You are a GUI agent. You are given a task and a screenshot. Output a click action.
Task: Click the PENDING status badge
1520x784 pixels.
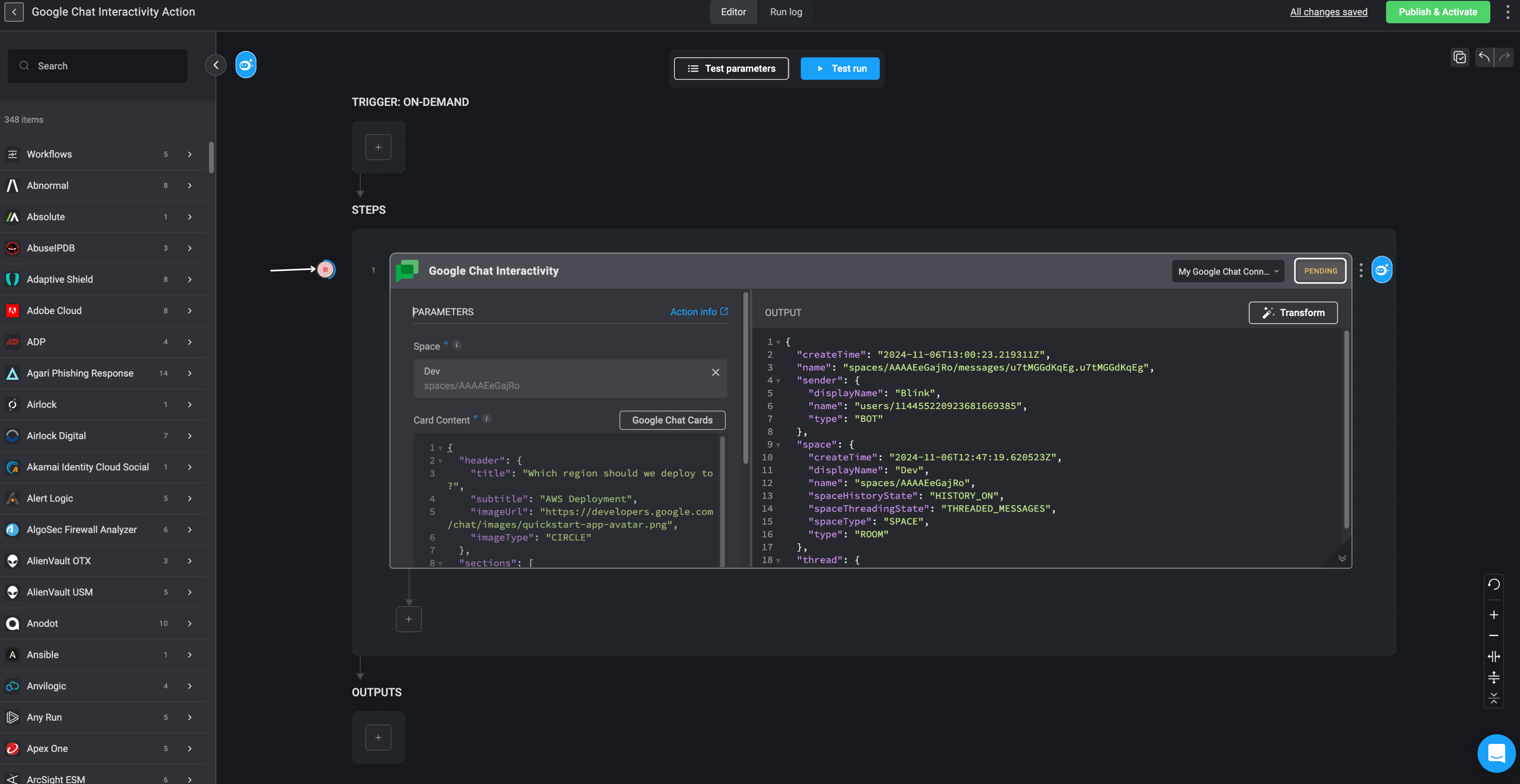tap(1320, 271)
